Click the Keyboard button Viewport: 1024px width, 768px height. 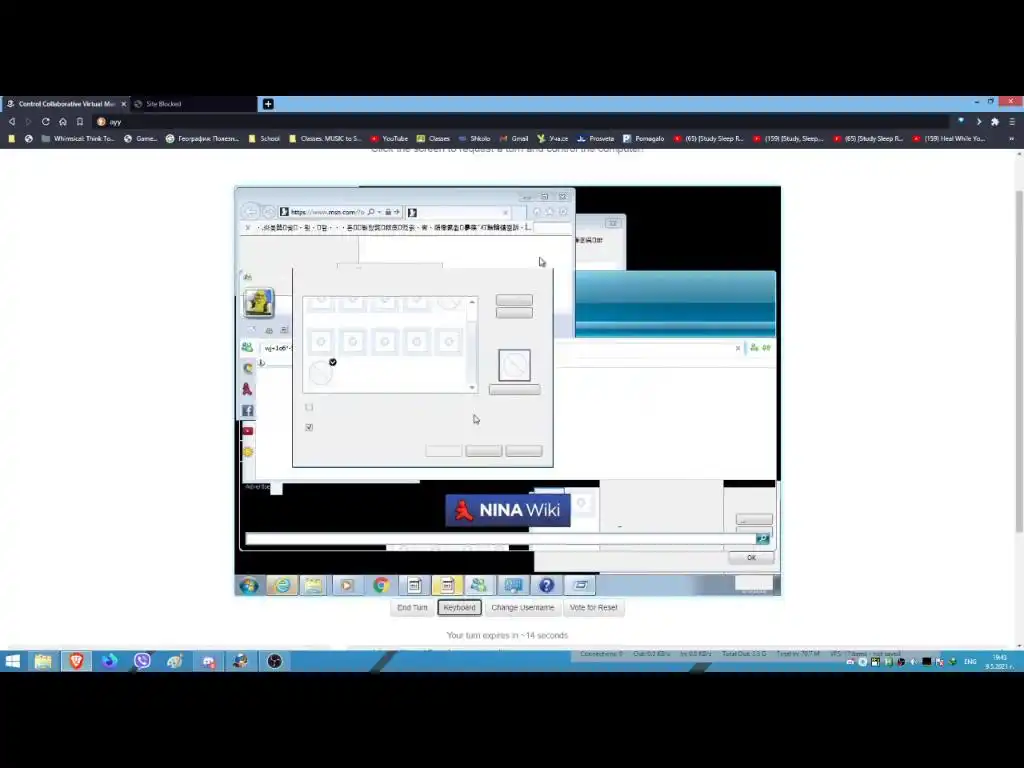click(459, 607)
